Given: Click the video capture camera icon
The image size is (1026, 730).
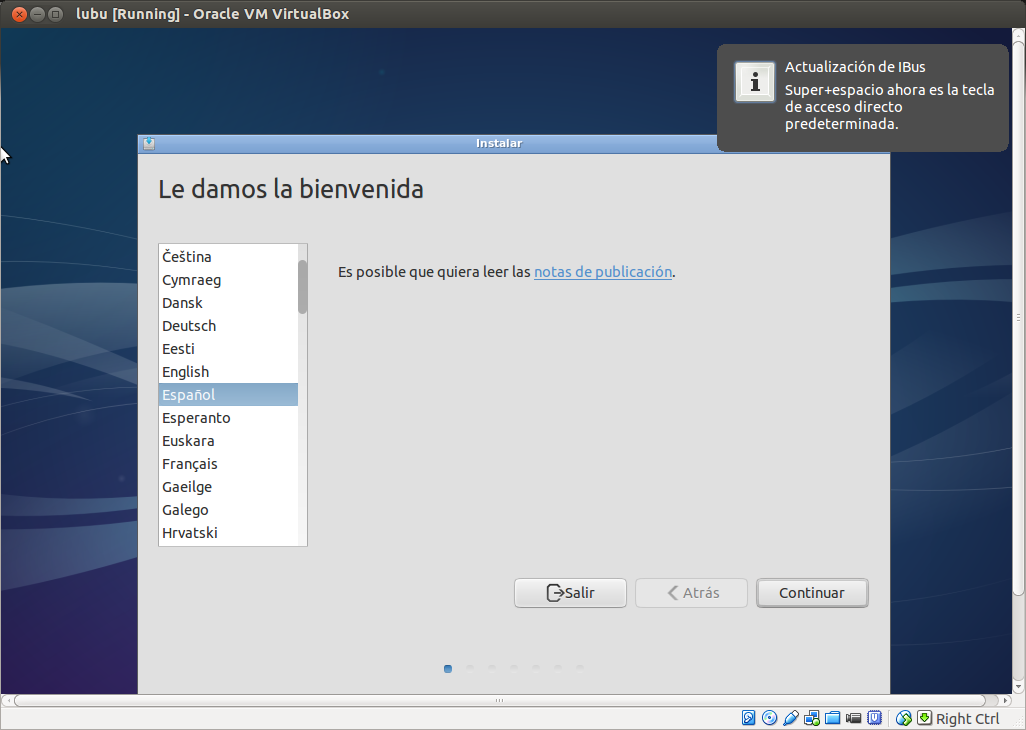Looking at the screenshot, I should click(x=853, y=718).
